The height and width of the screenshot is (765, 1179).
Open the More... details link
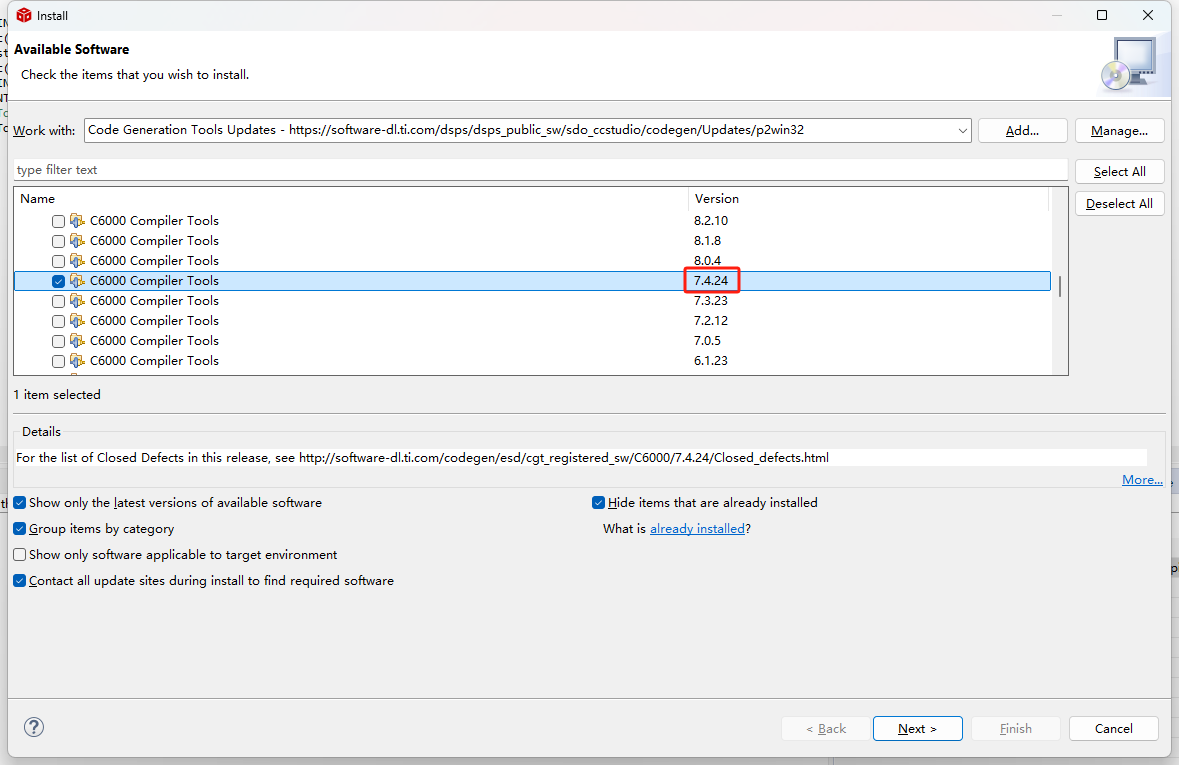(x=1142, y=479)
